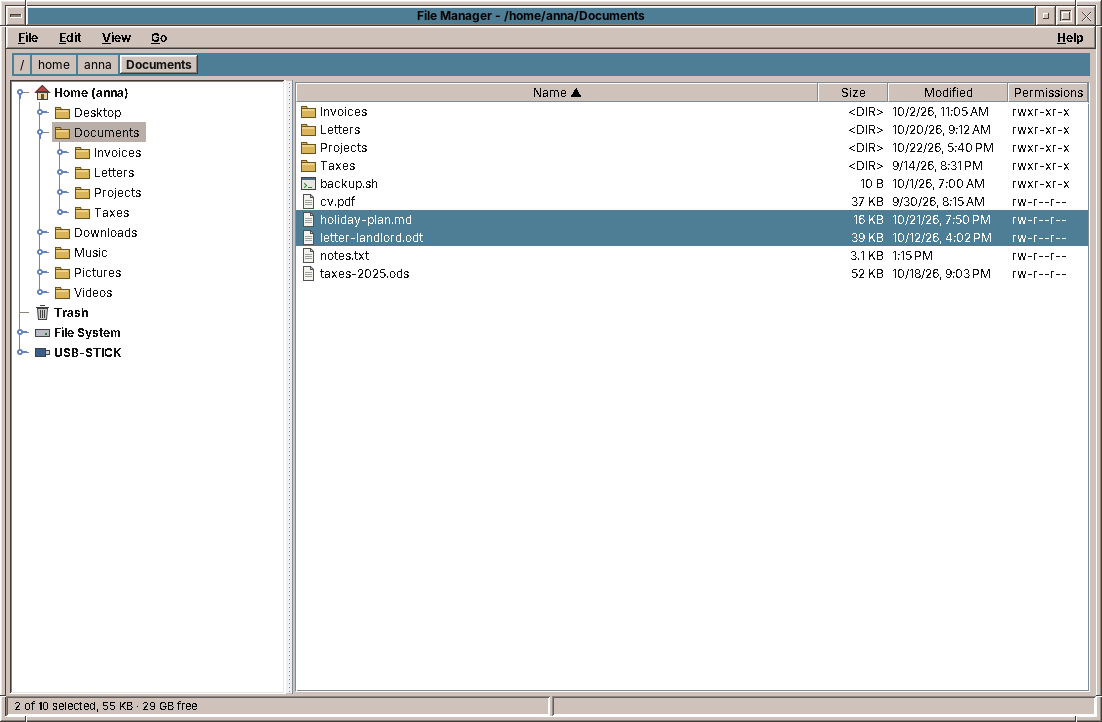Go to root slash path button

click(22, 65)
